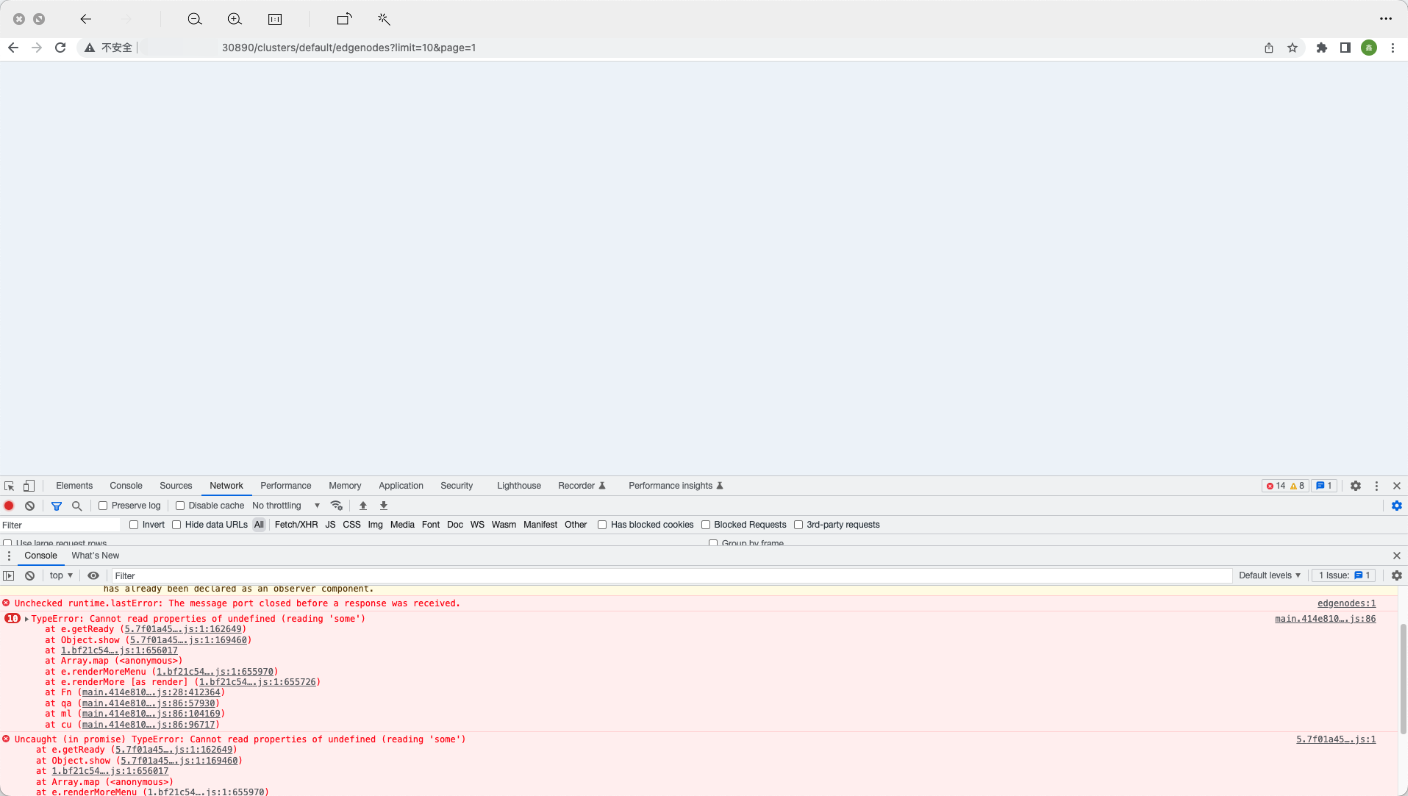Click the inspect element picker icon
The image size is (1408, 796).
9,486
